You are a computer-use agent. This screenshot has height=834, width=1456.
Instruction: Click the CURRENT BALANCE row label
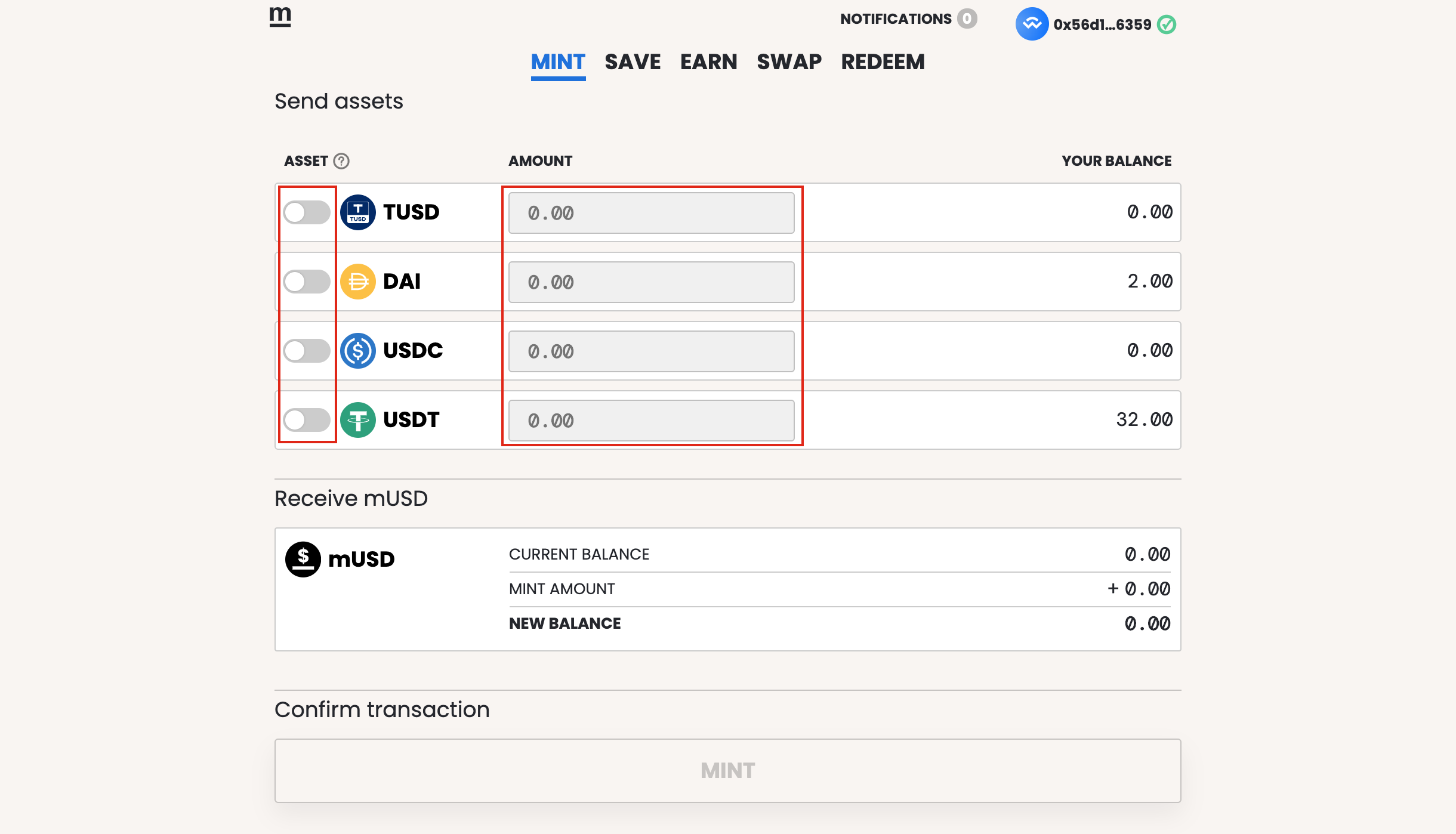click(x=579, y=554)
